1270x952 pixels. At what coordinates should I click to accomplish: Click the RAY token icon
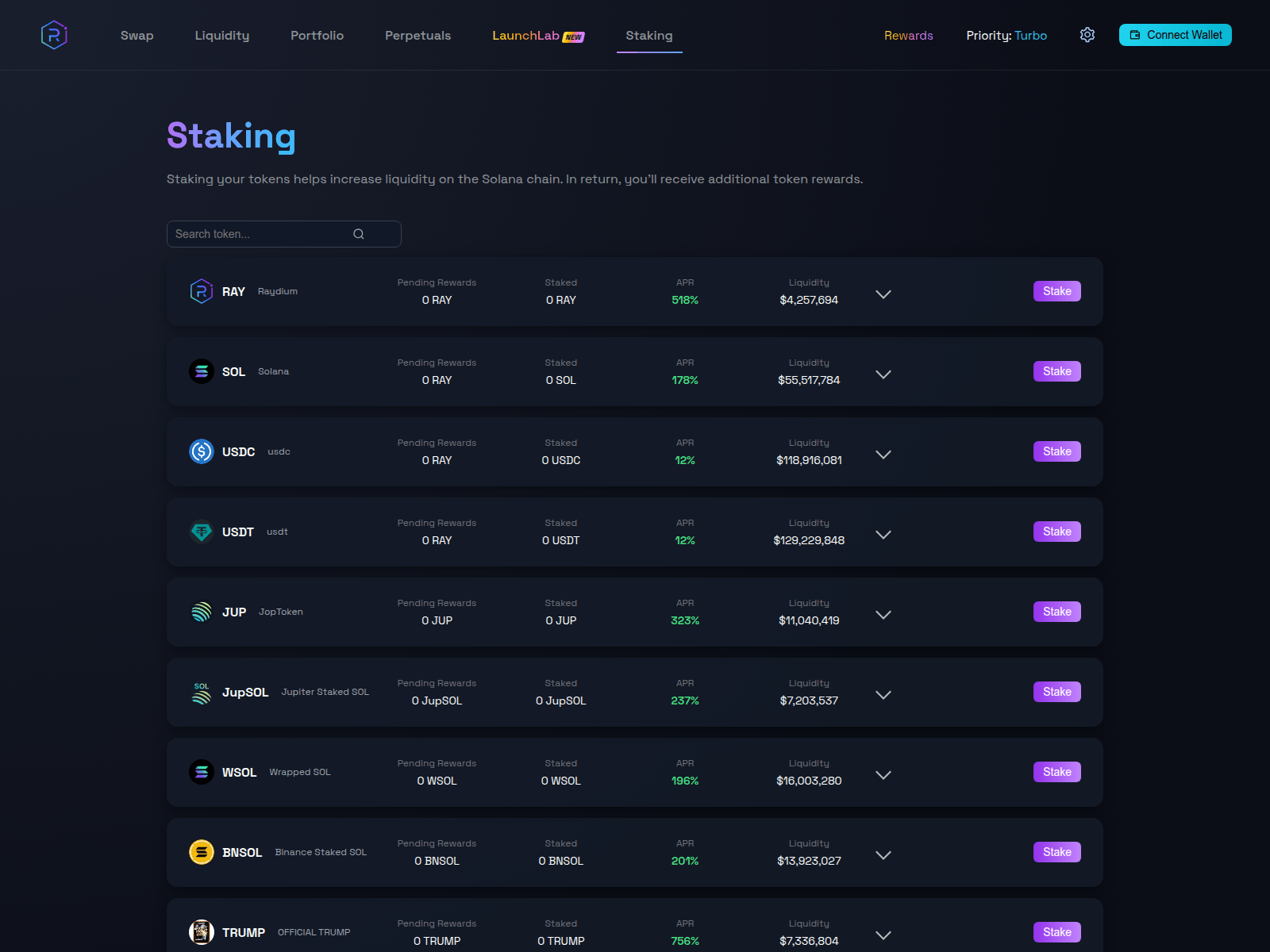tap(202, 291)
